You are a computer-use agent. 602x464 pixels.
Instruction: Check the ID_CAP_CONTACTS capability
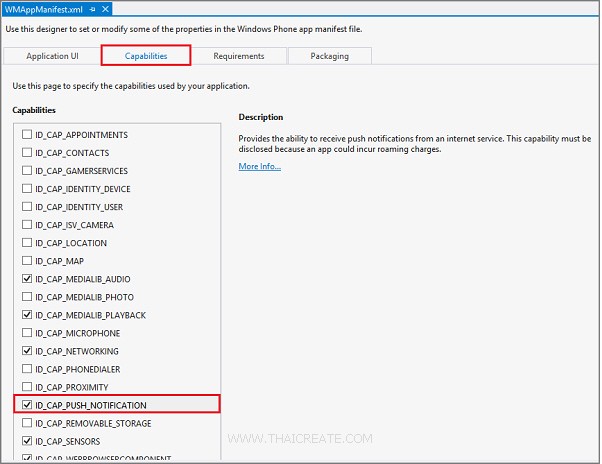tap(27, 152)
